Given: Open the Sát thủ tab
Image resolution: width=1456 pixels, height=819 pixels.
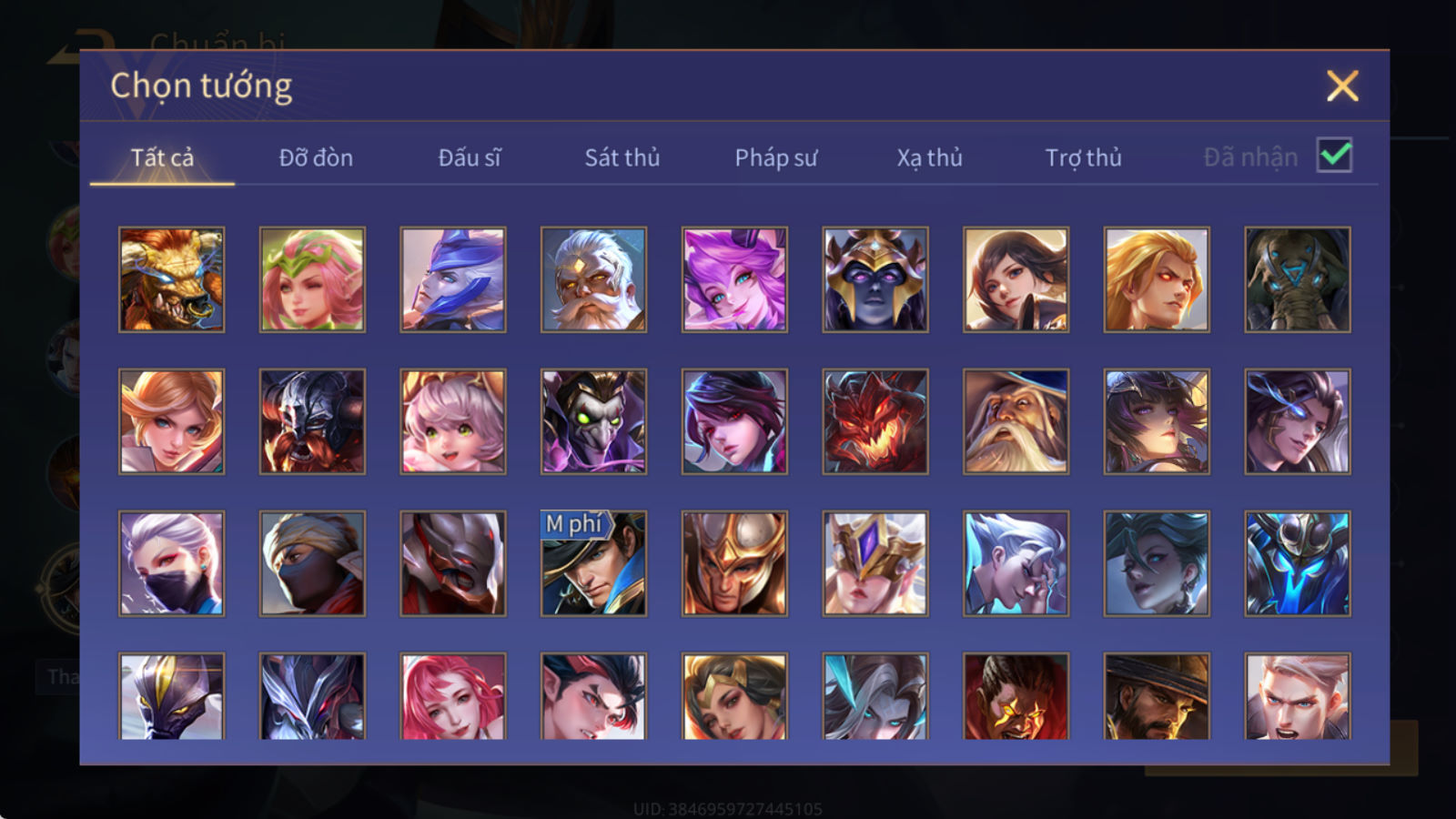Looking at the screenshot, I should click(622, 157).
